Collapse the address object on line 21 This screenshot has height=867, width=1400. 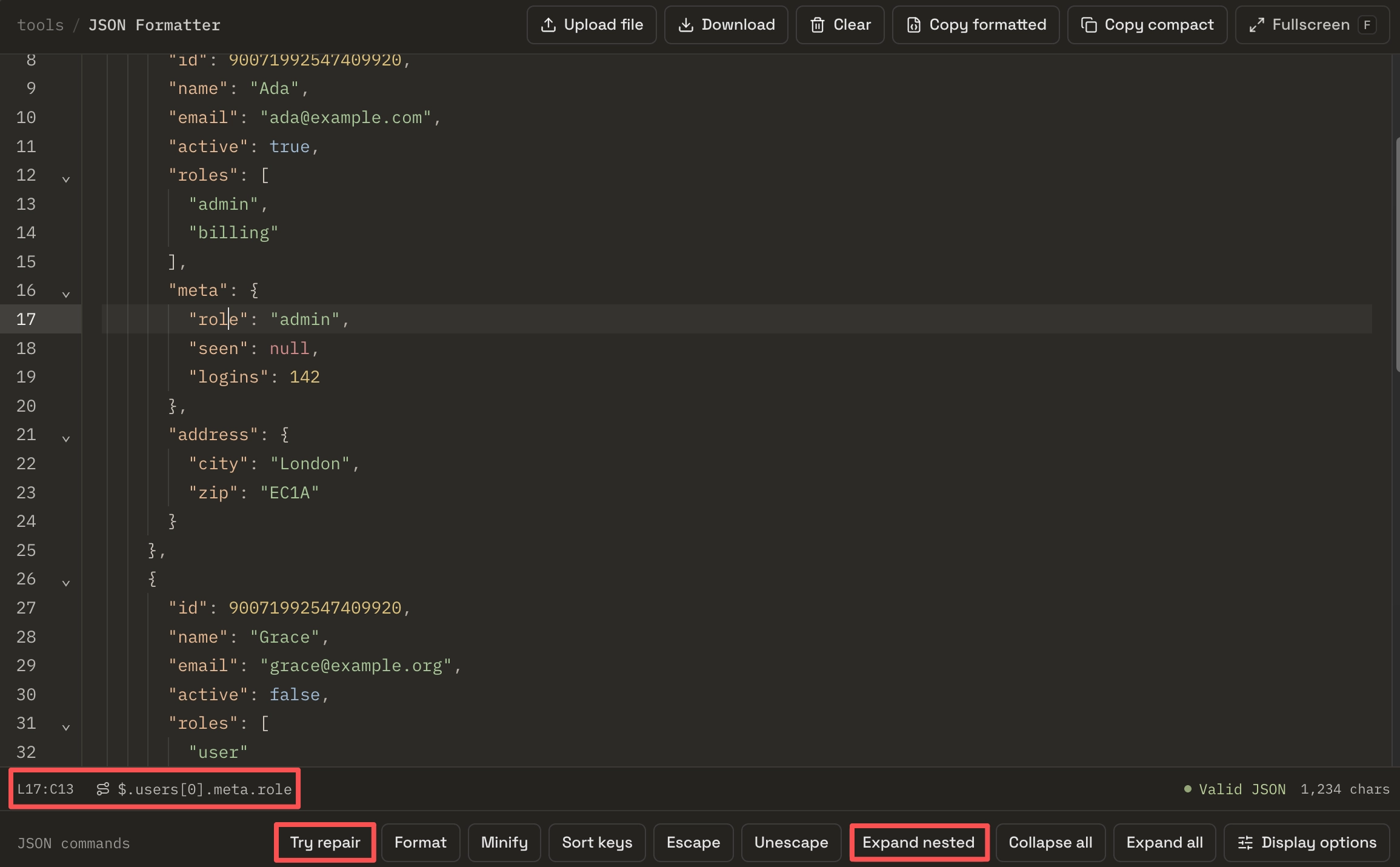[66, 438]
